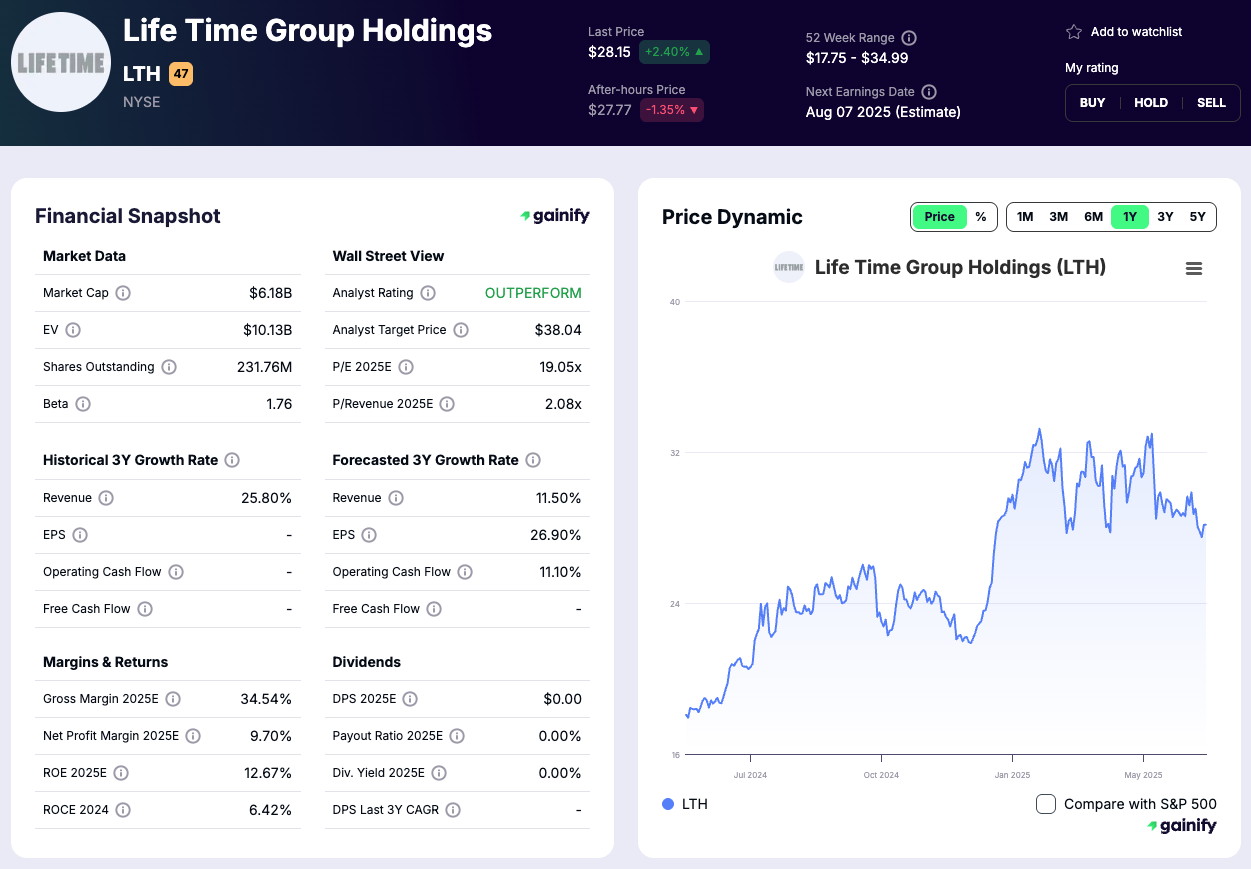This screenshot has width=1251, height=869.
Task: Select the 1Y time range
Action: [x=1130, y=217]
